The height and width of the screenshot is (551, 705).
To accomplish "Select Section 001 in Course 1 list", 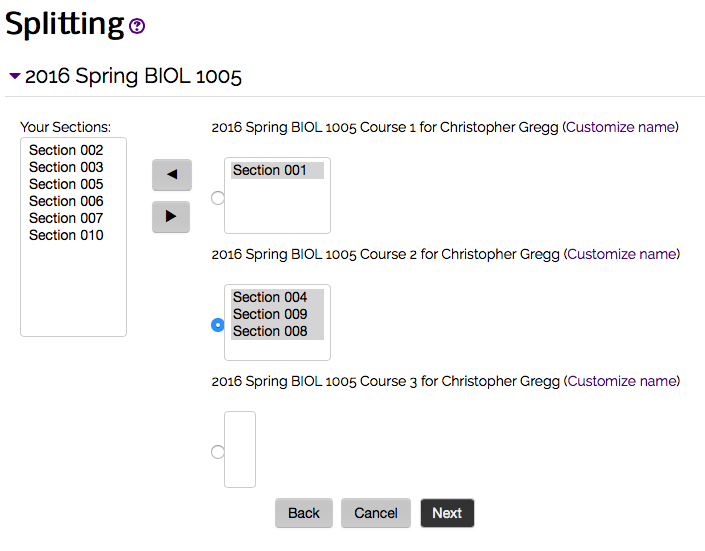I will click(277, 170).
